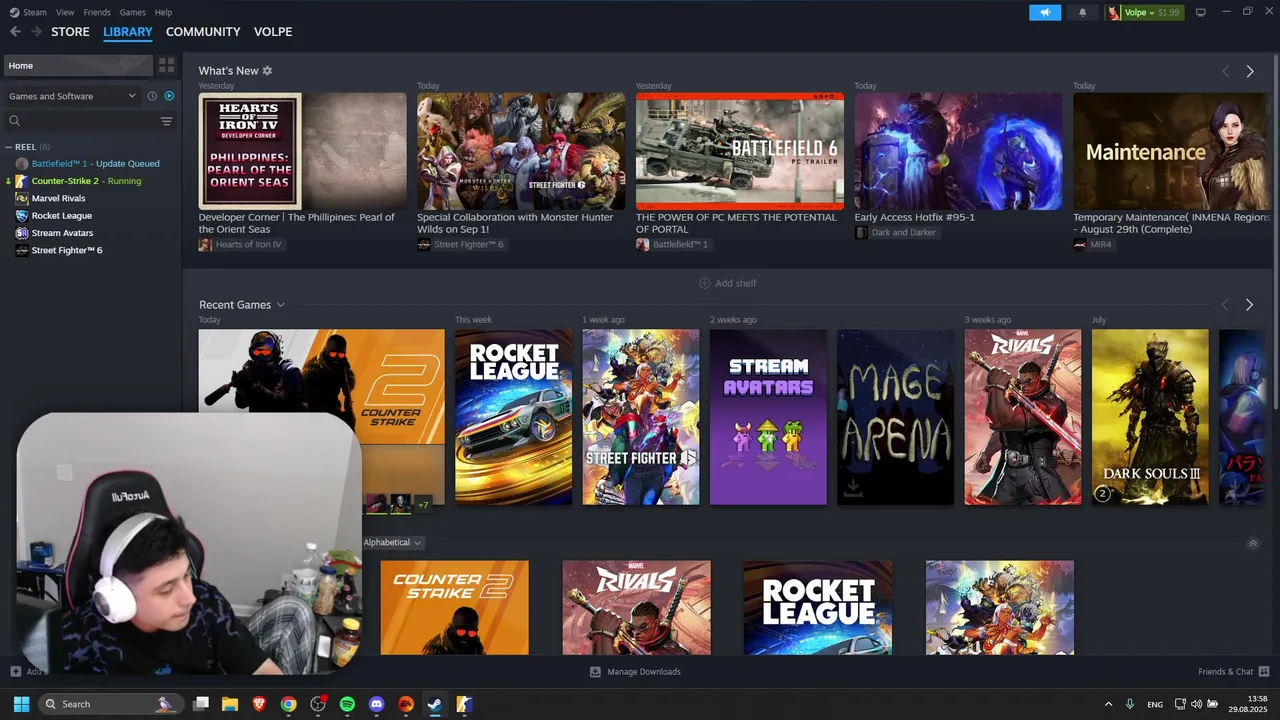This screenshot has width=1280, height=720.
Task: Open the notifications bell
Action: (1082, 12)
